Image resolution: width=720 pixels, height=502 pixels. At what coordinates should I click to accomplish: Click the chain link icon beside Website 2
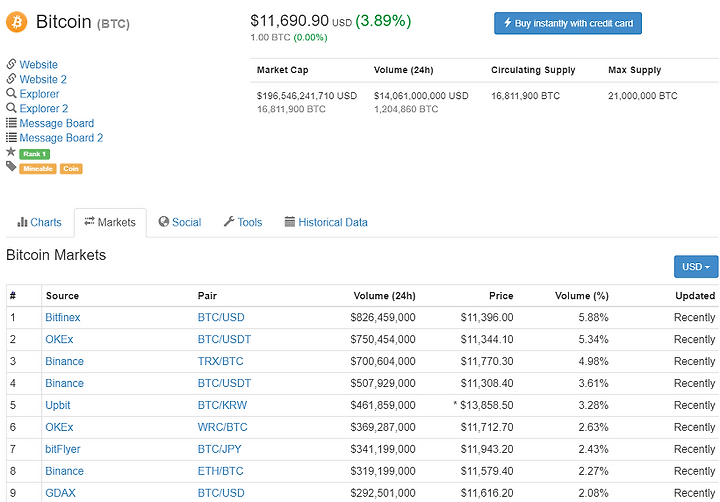[11, 79]
